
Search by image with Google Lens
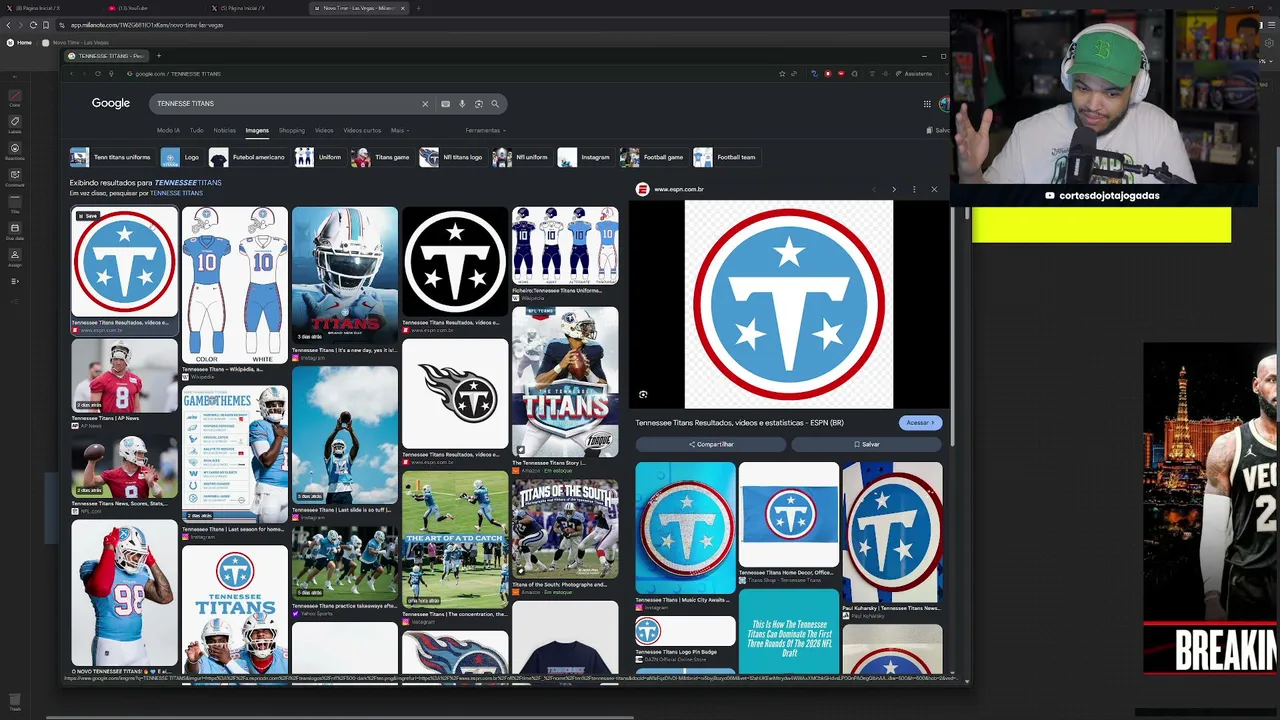click(x=479, y=103)
